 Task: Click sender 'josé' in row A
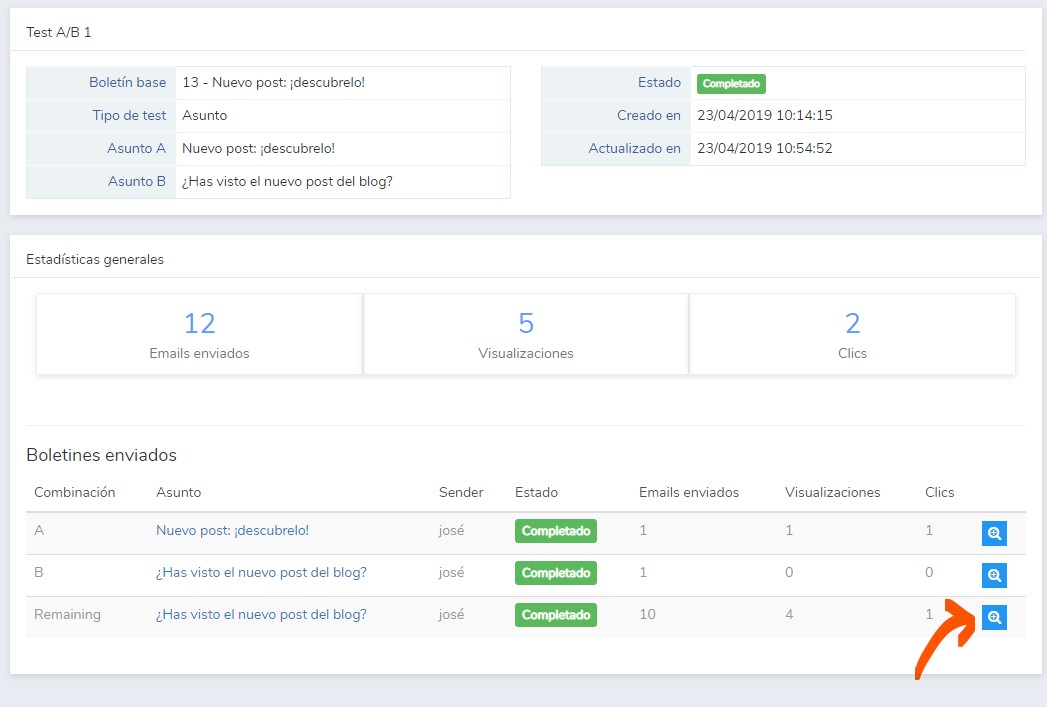pyautogui.click(x=451, y=530)
